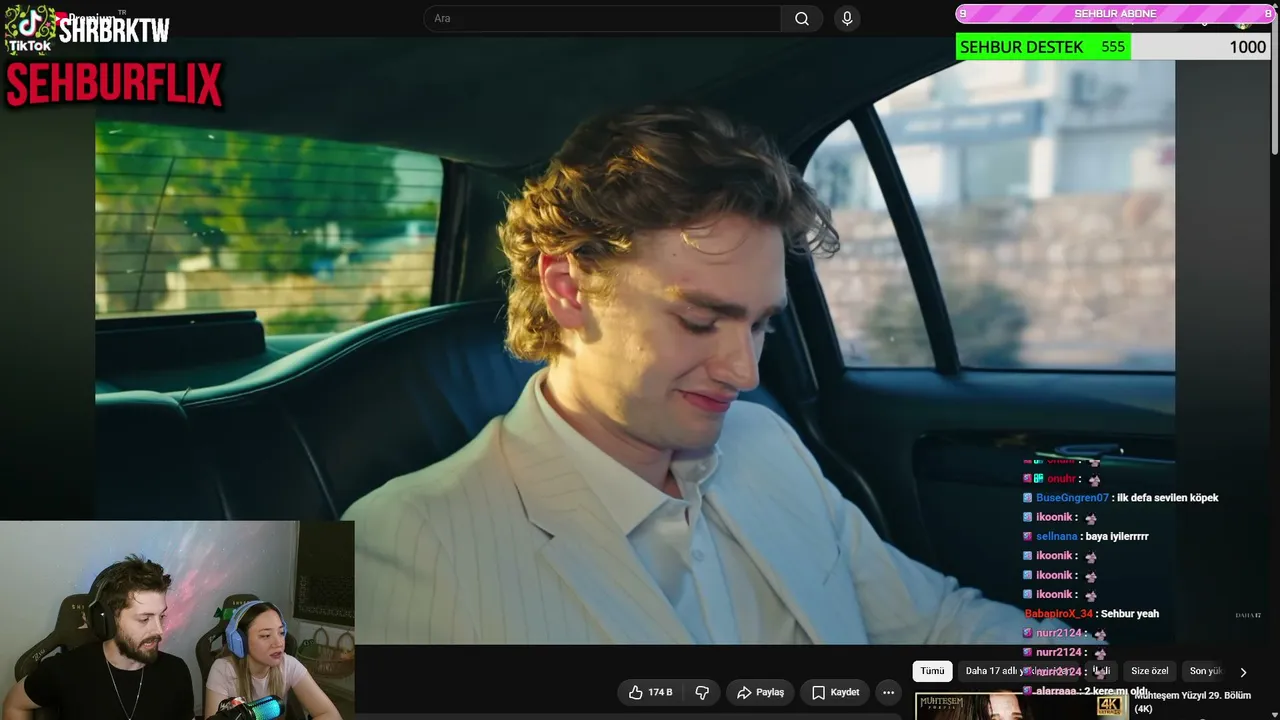Open the three-dot more actions menu
This screenshot has height=720, width=1280.
tap(888, 692)
